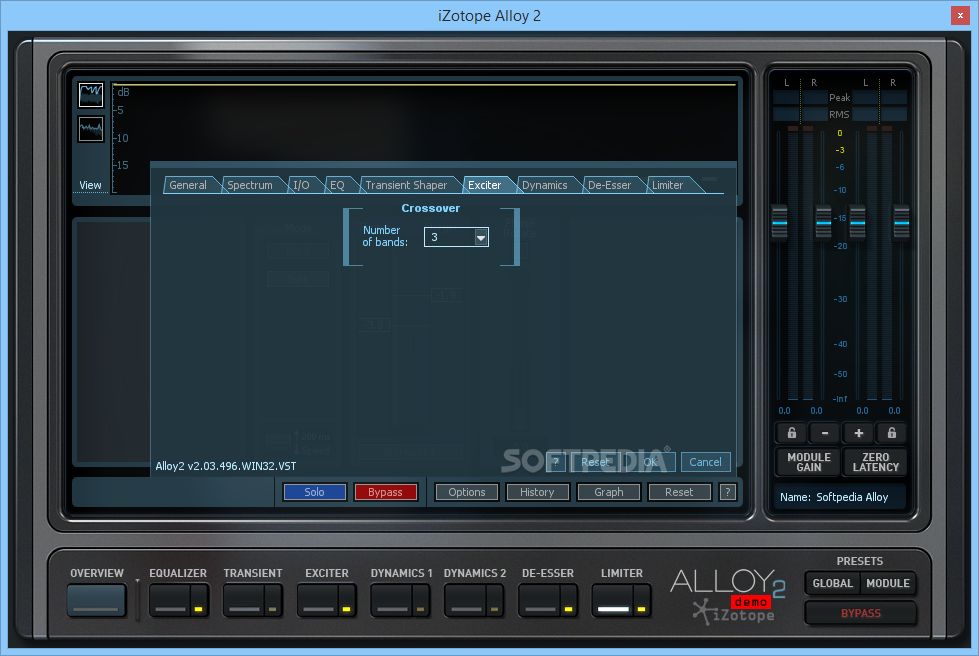Screen dimensions: 979x656
Task: Select the Exciter options tab
Action: [x=485, y=185]
